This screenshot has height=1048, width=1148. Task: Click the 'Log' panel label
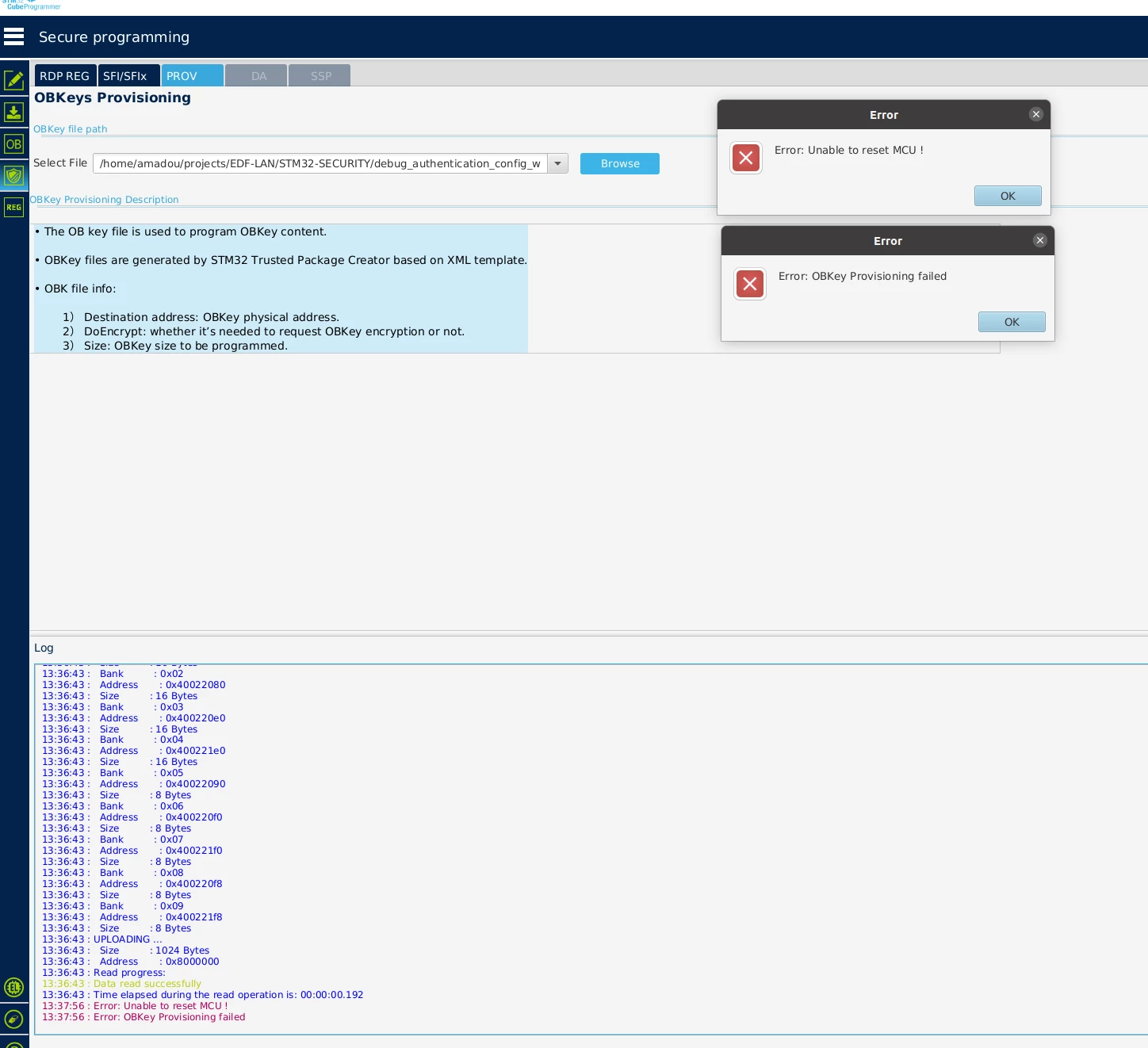(x=44, y=648)
